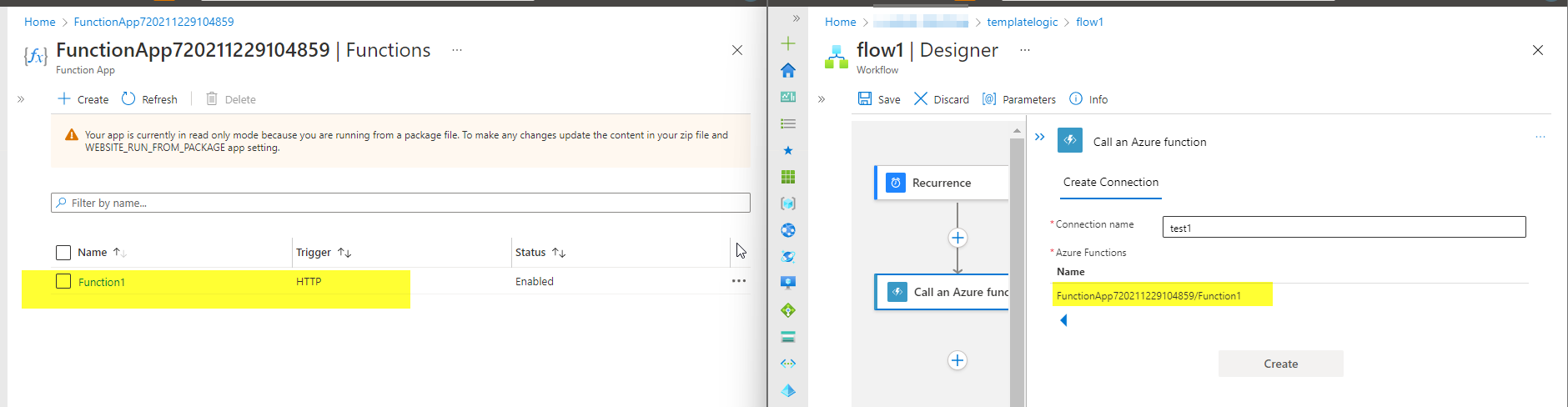
Task: Click the Delete trash icon
Action: click(x=212, y=99)
